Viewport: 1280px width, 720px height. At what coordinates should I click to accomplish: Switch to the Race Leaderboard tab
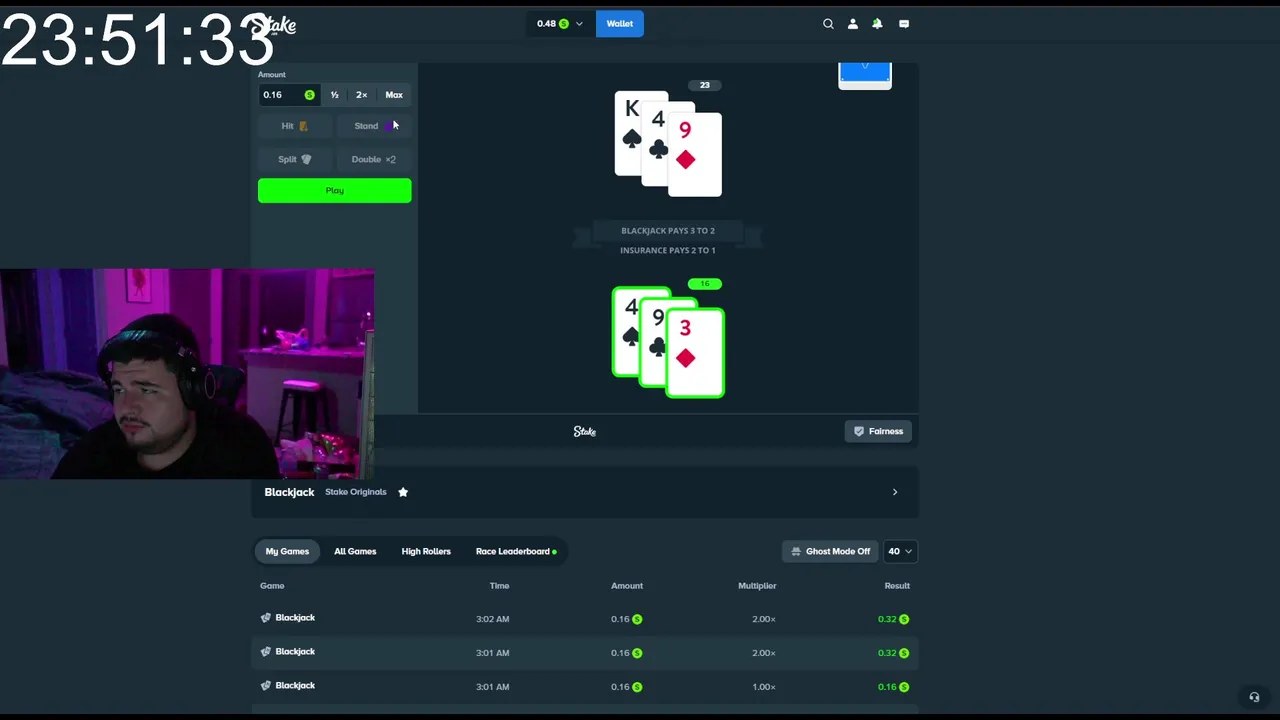click(x=516, y=551)
